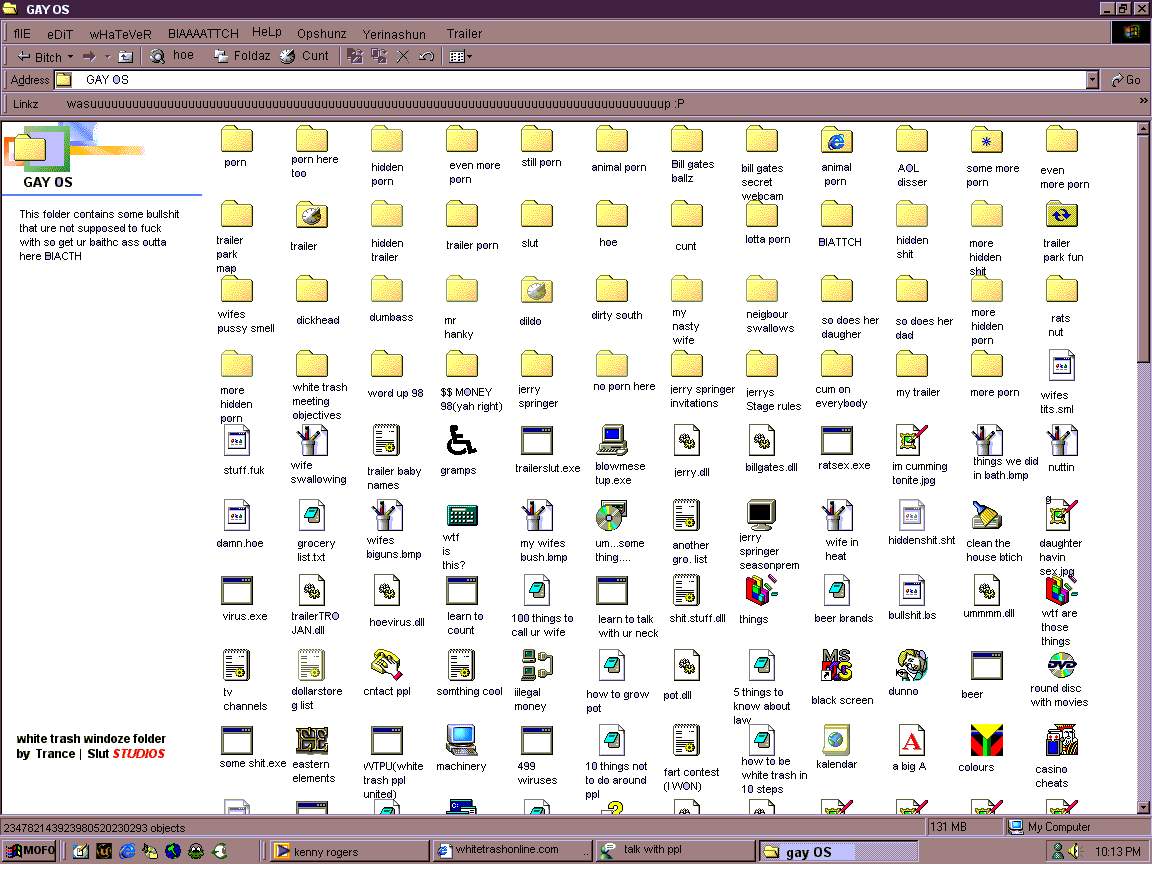Open the 'colours' icon
This screenshot has width=1152, height=875.
[x=986, y=741]
